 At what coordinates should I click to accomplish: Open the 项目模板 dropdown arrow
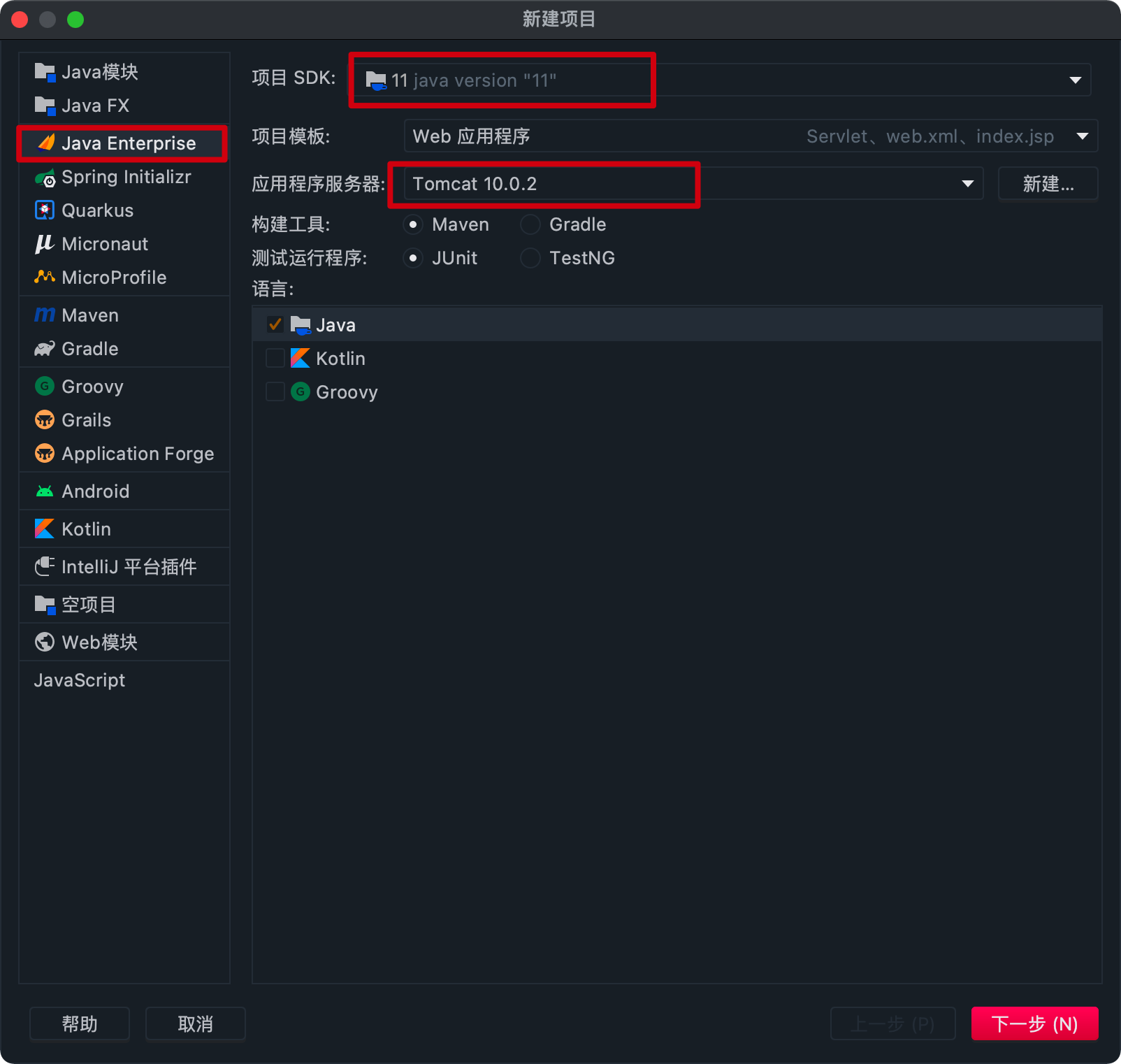[x=1083, y=136]
